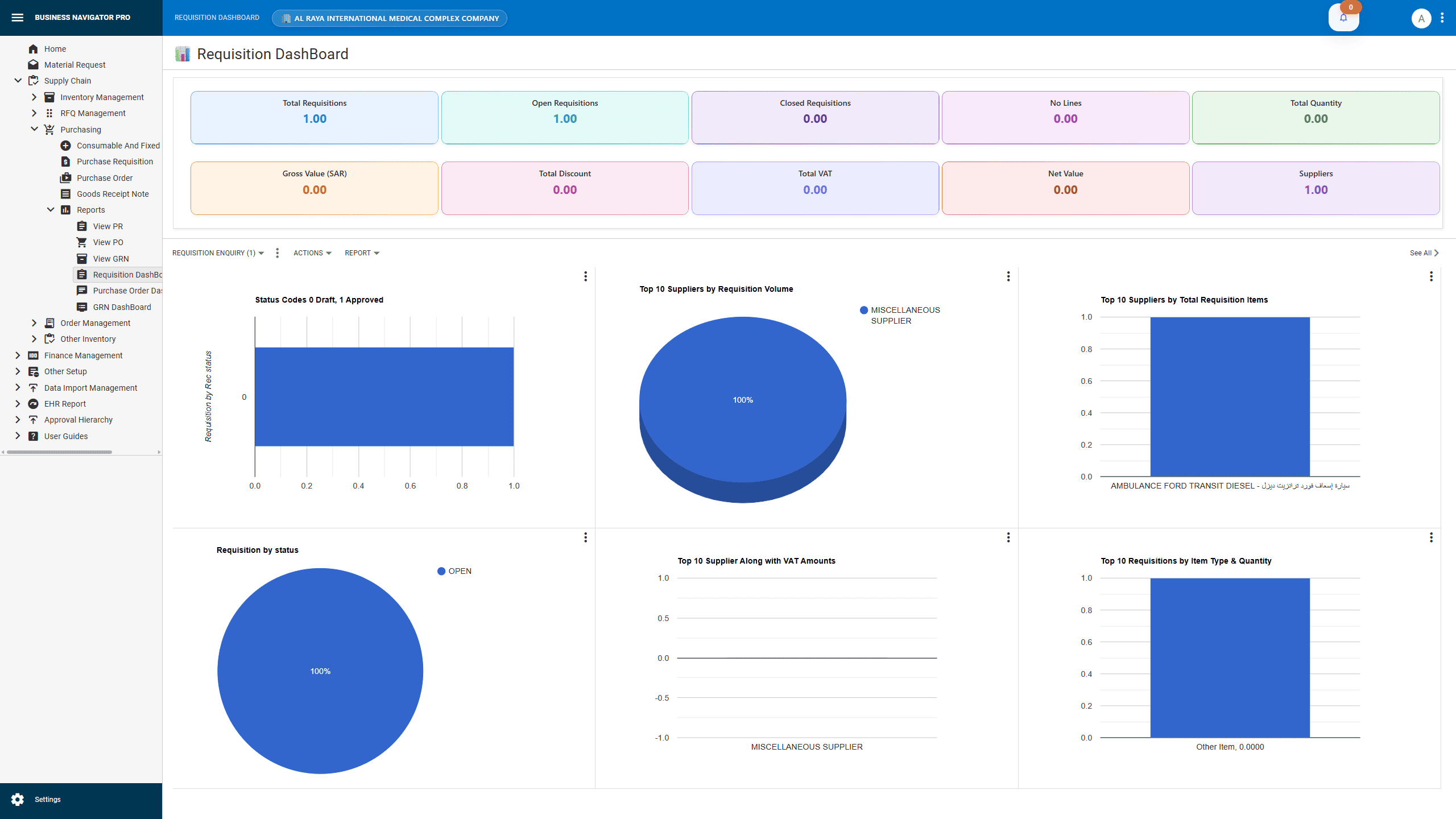Open the EHR Report section
The image size is (1456, 819).
coord(64,404)
